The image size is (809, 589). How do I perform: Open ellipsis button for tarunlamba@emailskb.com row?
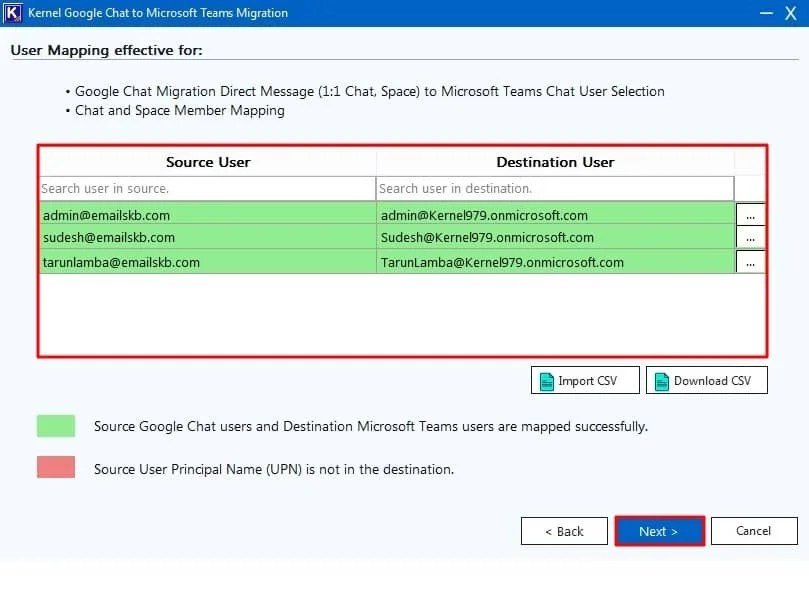click(750, 261)
